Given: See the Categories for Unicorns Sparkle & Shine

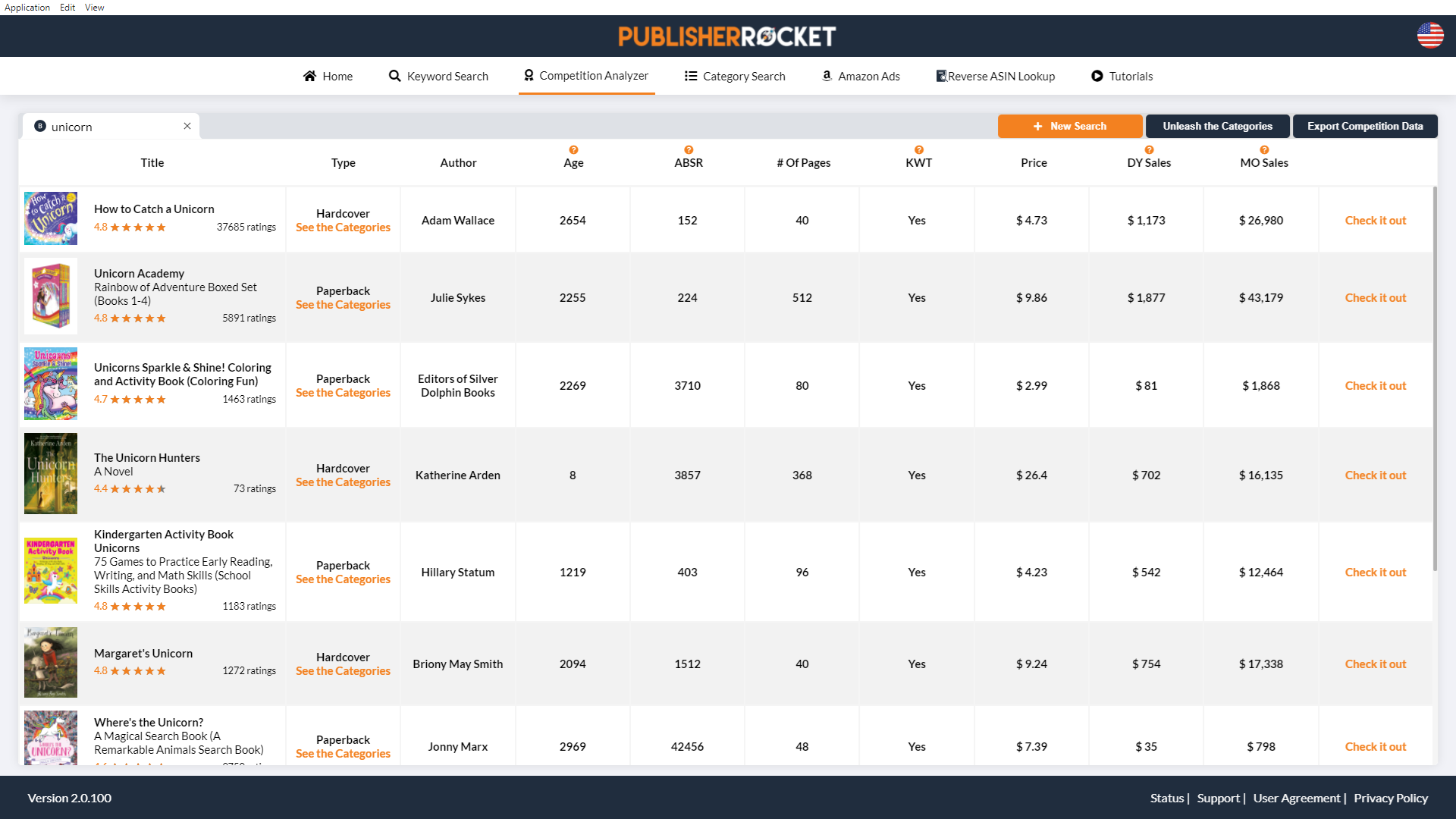Looking at the screenshot, I should tap(343, 393).
